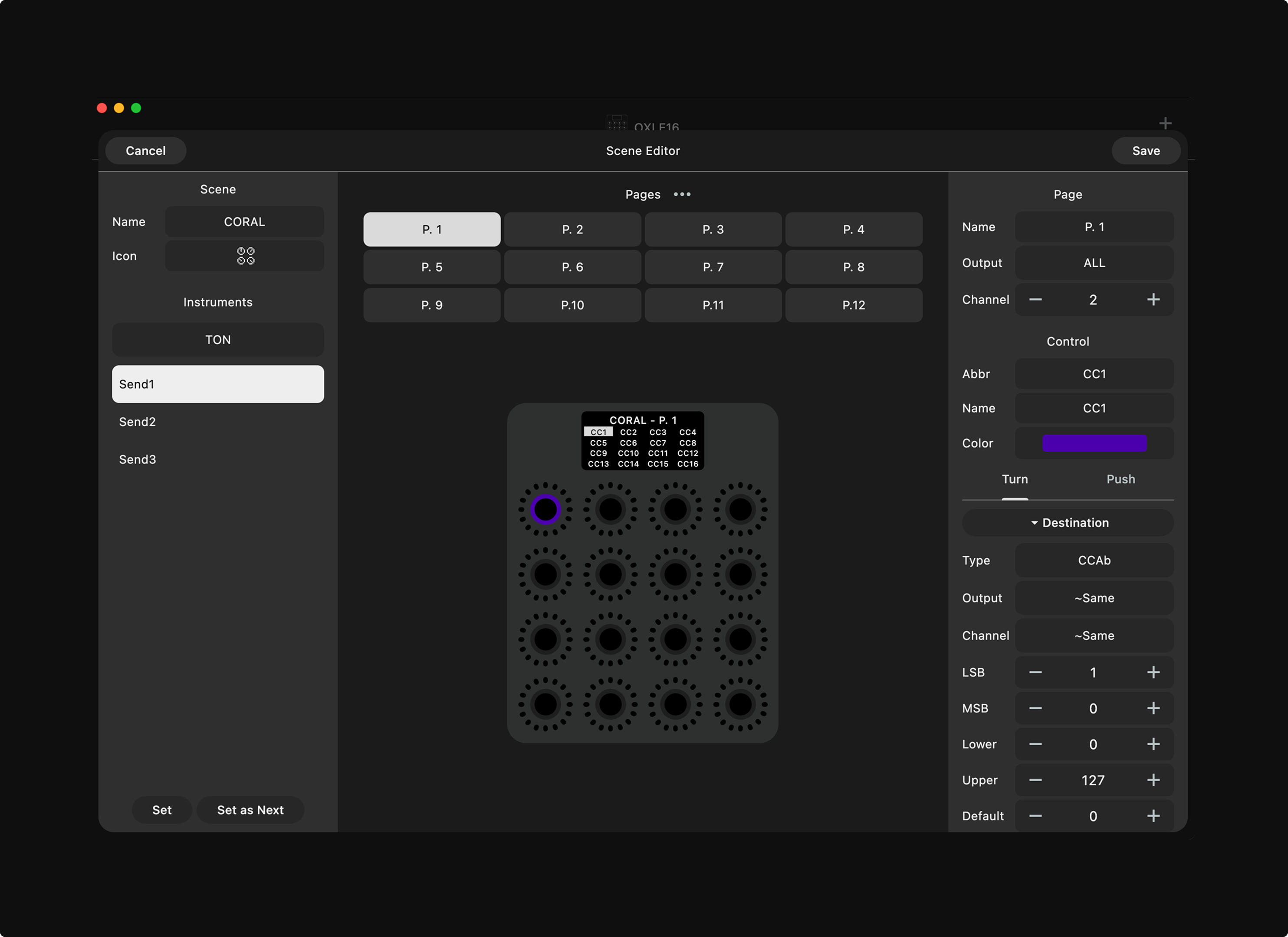The image size is (1288, 937).
Task: Increase the Channel value with the plus stepper
Action: [1153, 300]
